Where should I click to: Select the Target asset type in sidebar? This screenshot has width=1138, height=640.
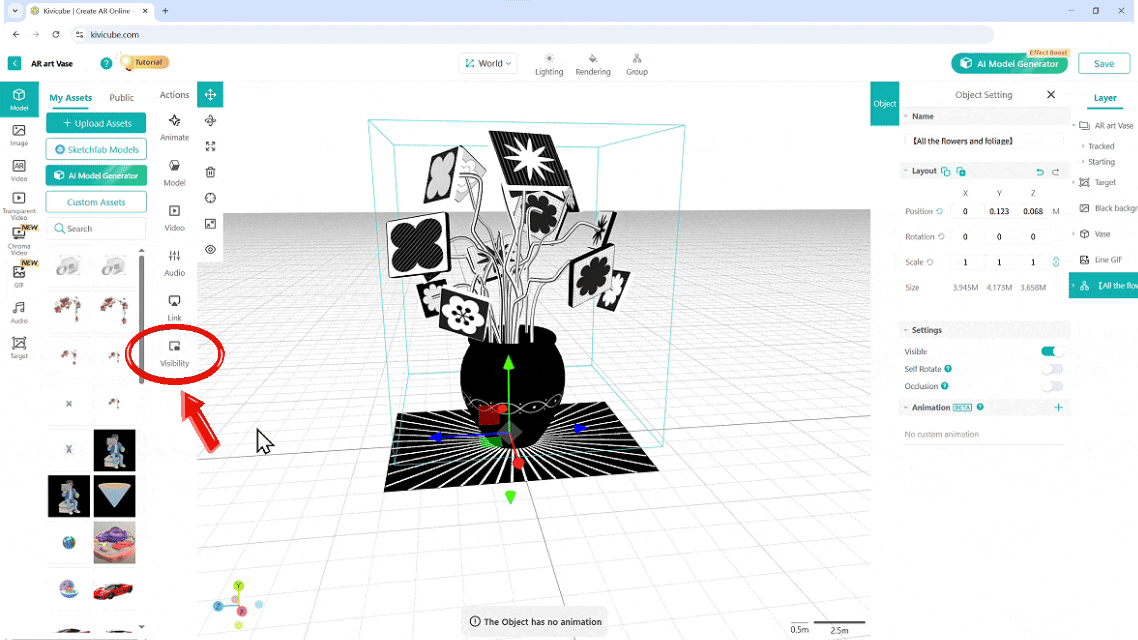coord(19,347)
